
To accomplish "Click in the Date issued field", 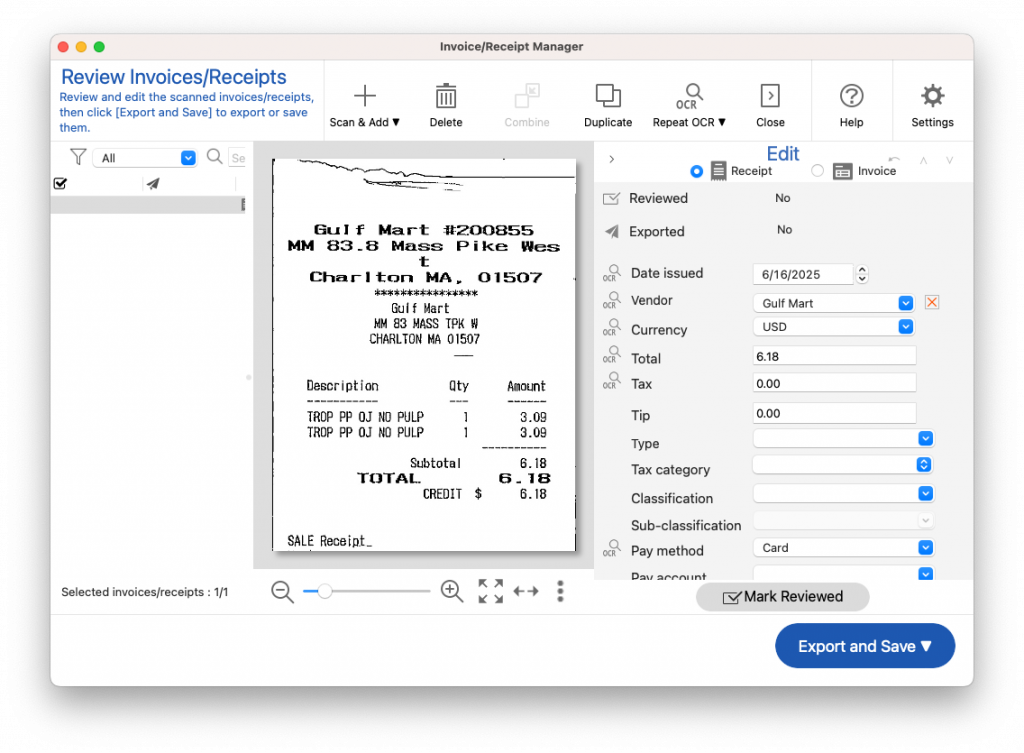I will [x=803, y=274].
